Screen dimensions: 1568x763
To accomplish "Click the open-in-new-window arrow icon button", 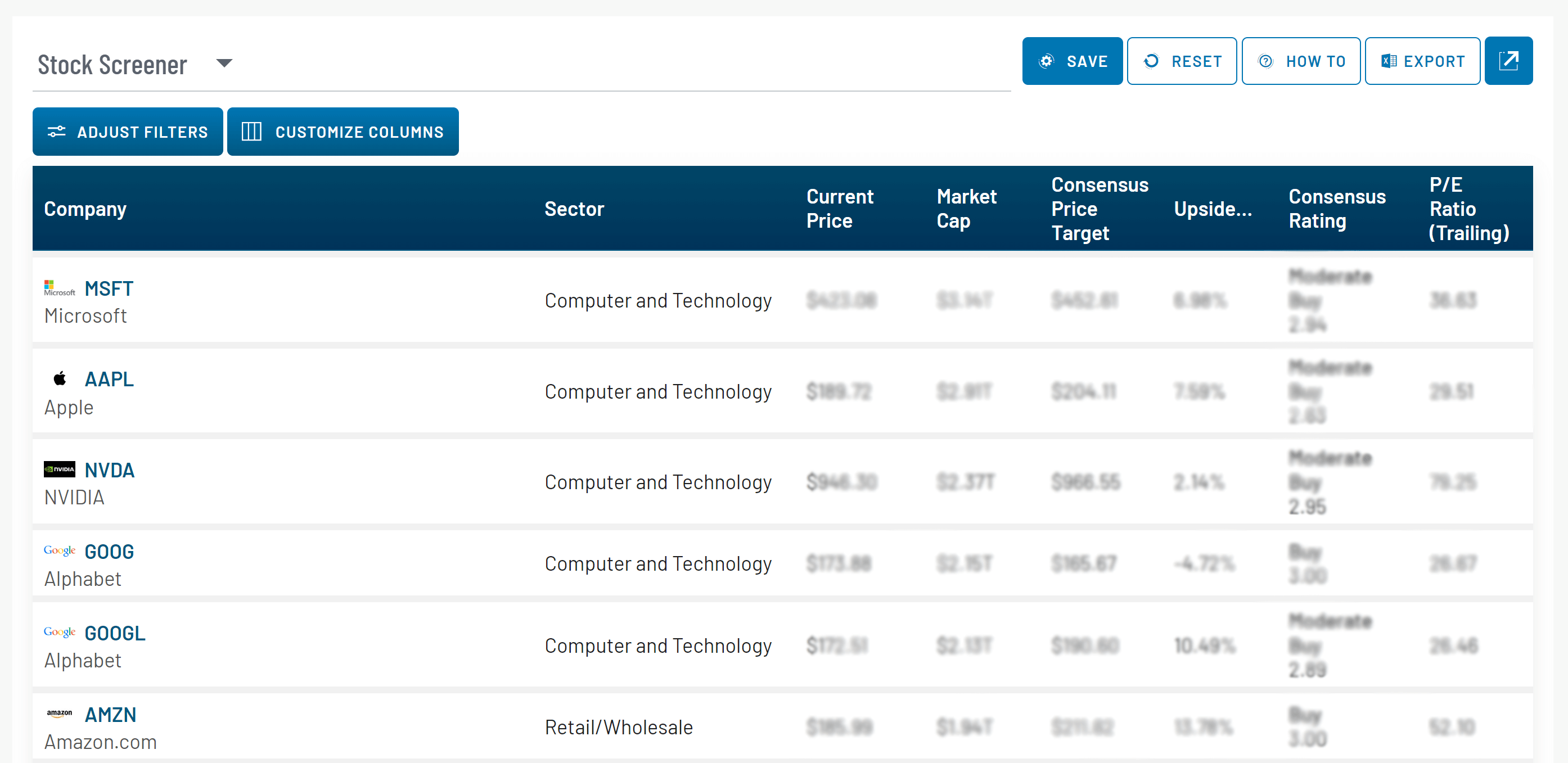I will tap(1508, 61).
